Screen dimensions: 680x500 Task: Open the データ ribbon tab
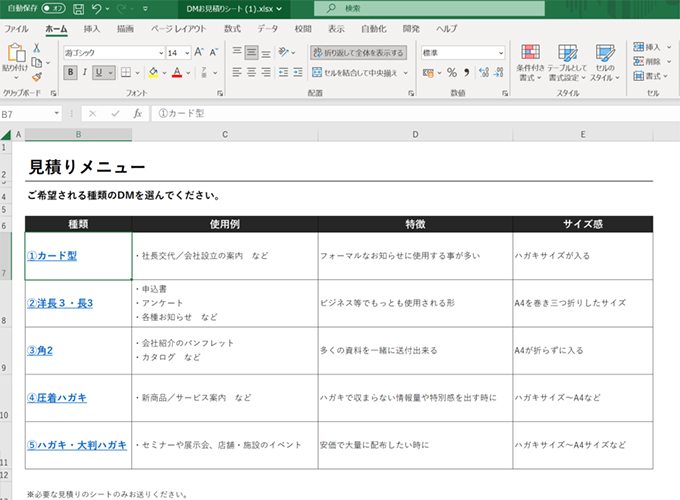click(x=268, y=29)
